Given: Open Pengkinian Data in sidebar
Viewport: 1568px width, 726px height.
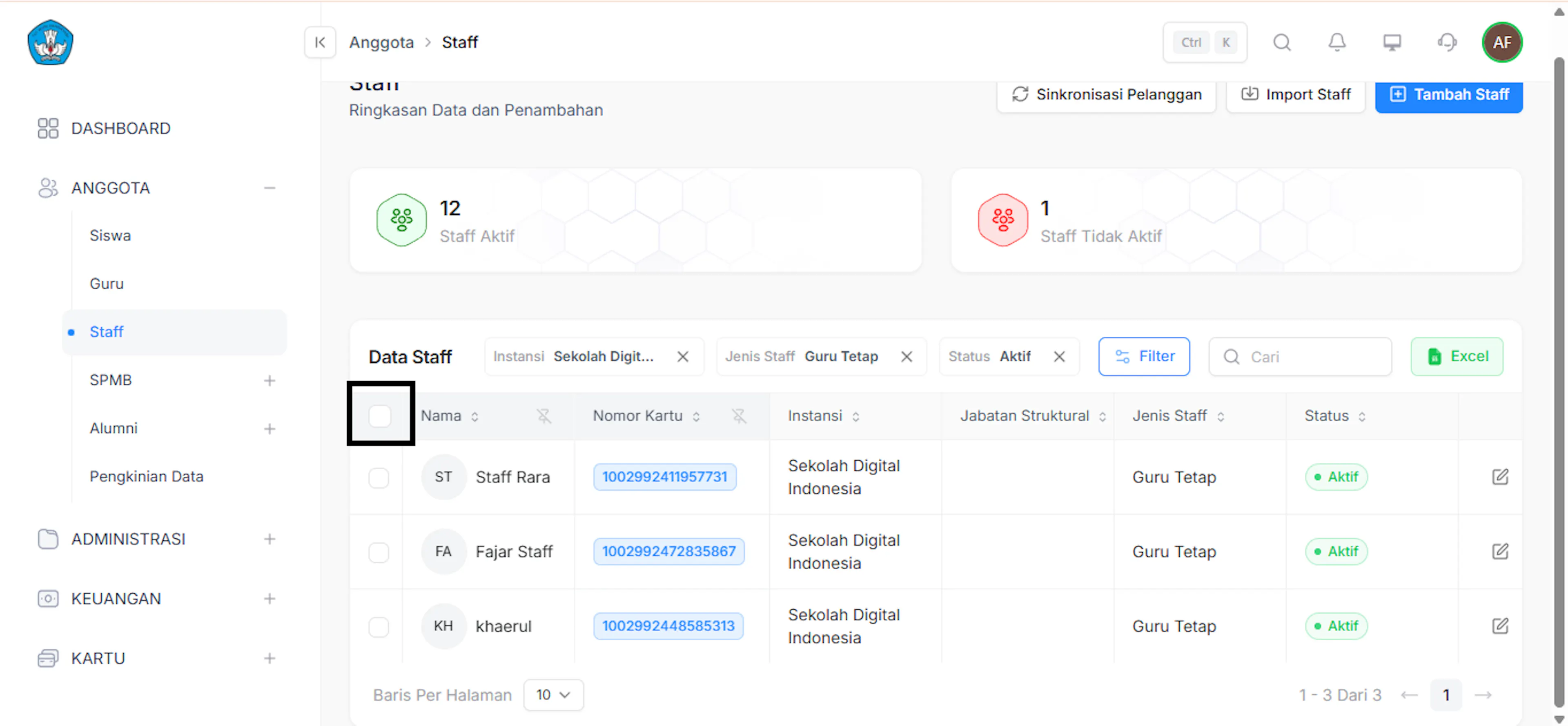Looking at the screenshot, I should click(146, 477).
